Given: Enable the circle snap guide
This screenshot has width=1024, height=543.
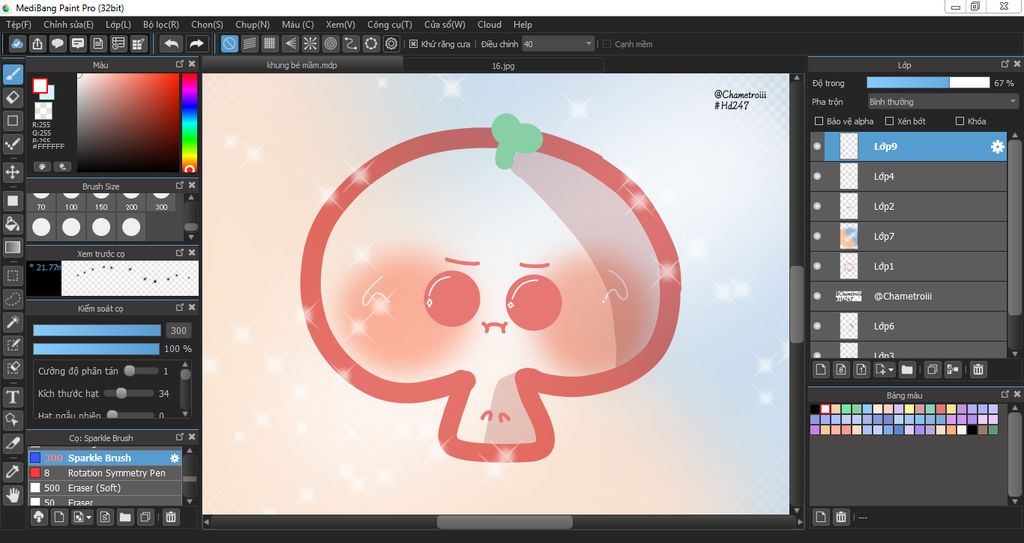Looking at the screenshot, I should 330,44.
